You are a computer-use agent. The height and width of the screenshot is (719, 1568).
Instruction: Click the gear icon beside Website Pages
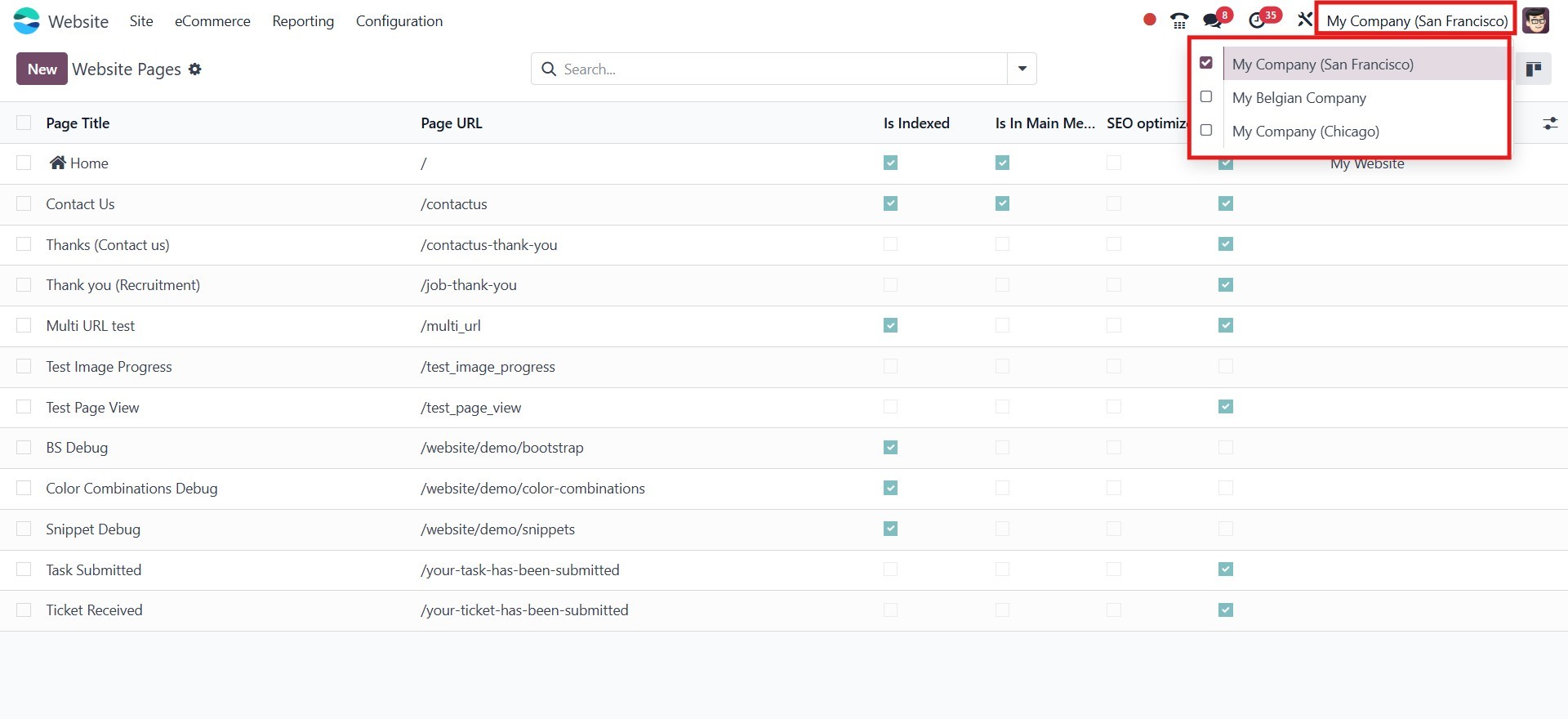point(194,69)
